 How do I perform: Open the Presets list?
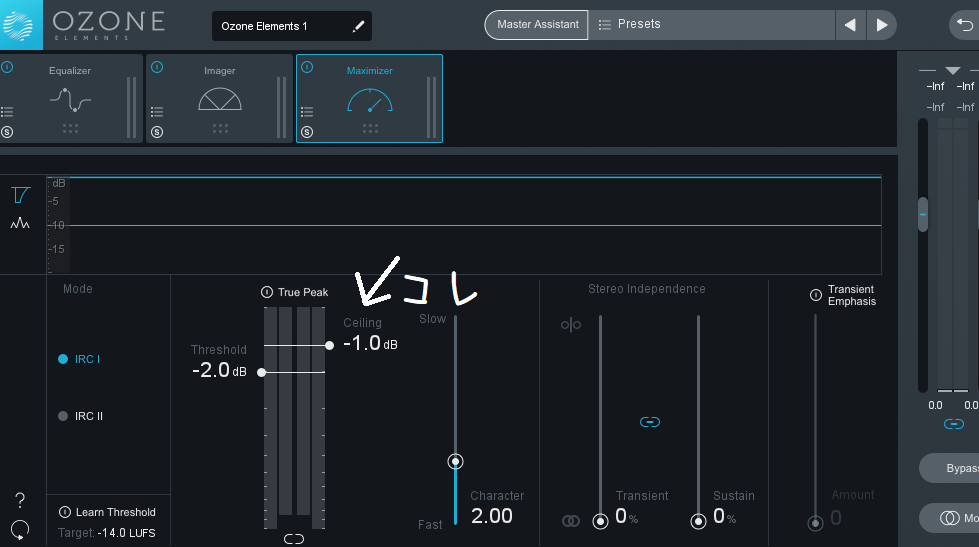click(712, 24)
